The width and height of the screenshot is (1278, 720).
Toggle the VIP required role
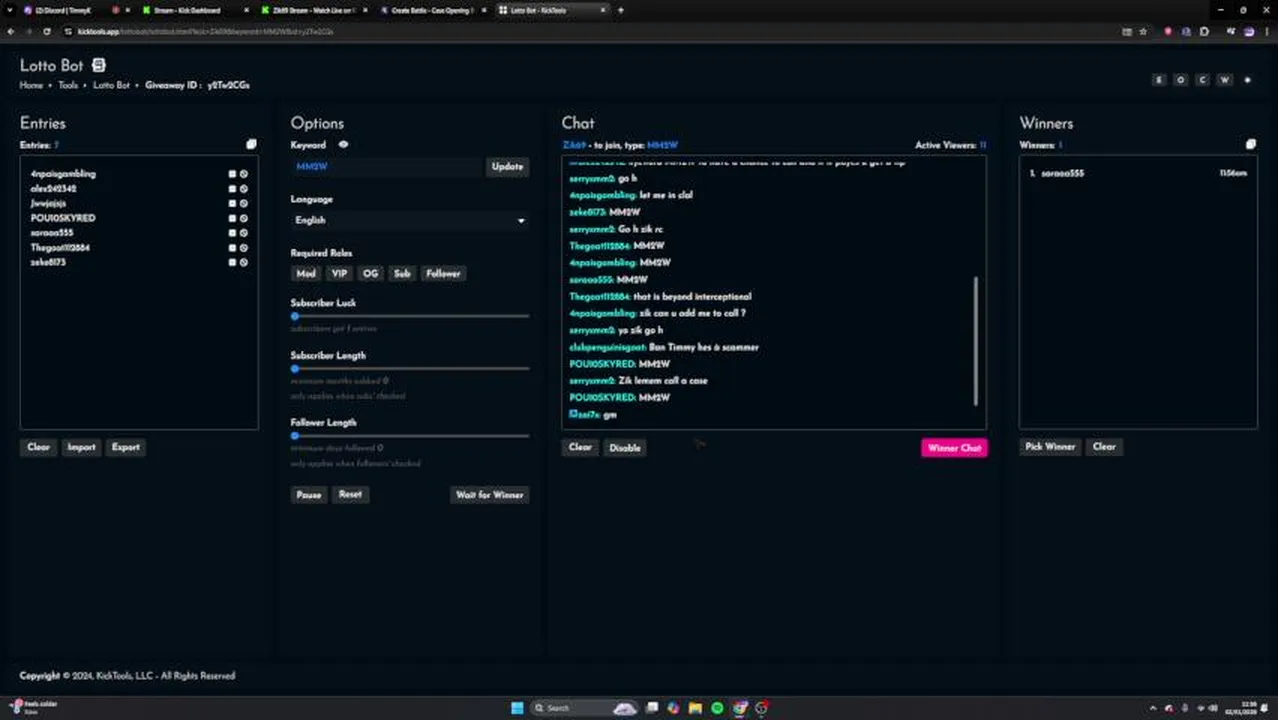[x=339, y=273]
